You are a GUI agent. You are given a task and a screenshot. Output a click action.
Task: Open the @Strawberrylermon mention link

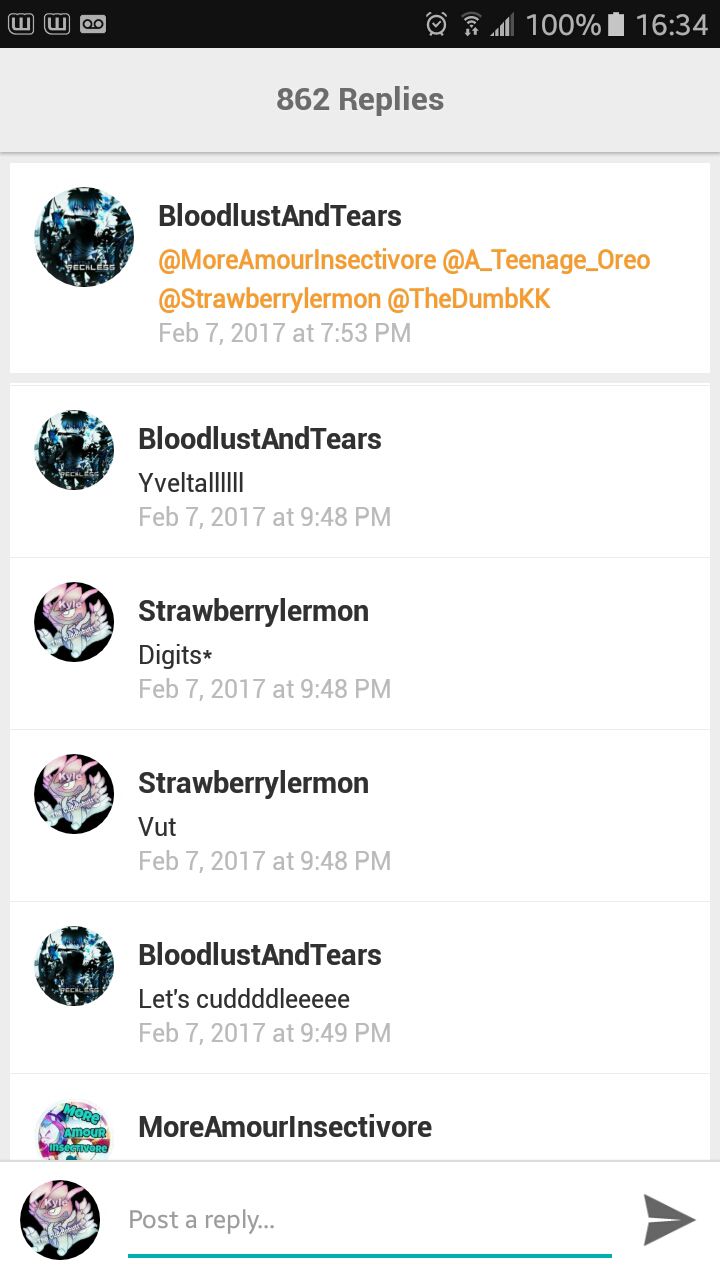[269, 298]
